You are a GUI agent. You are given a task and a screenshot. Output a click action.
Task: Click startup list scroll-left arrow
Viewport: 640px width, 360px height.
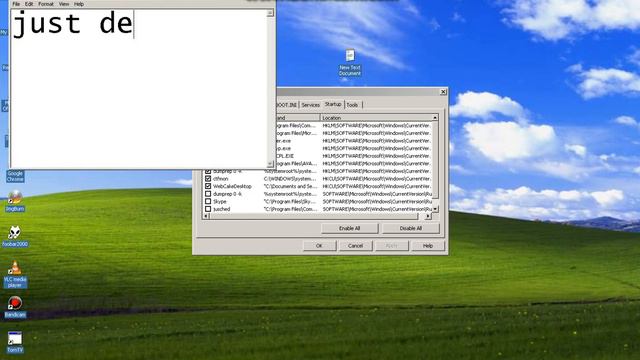[207, 216]
